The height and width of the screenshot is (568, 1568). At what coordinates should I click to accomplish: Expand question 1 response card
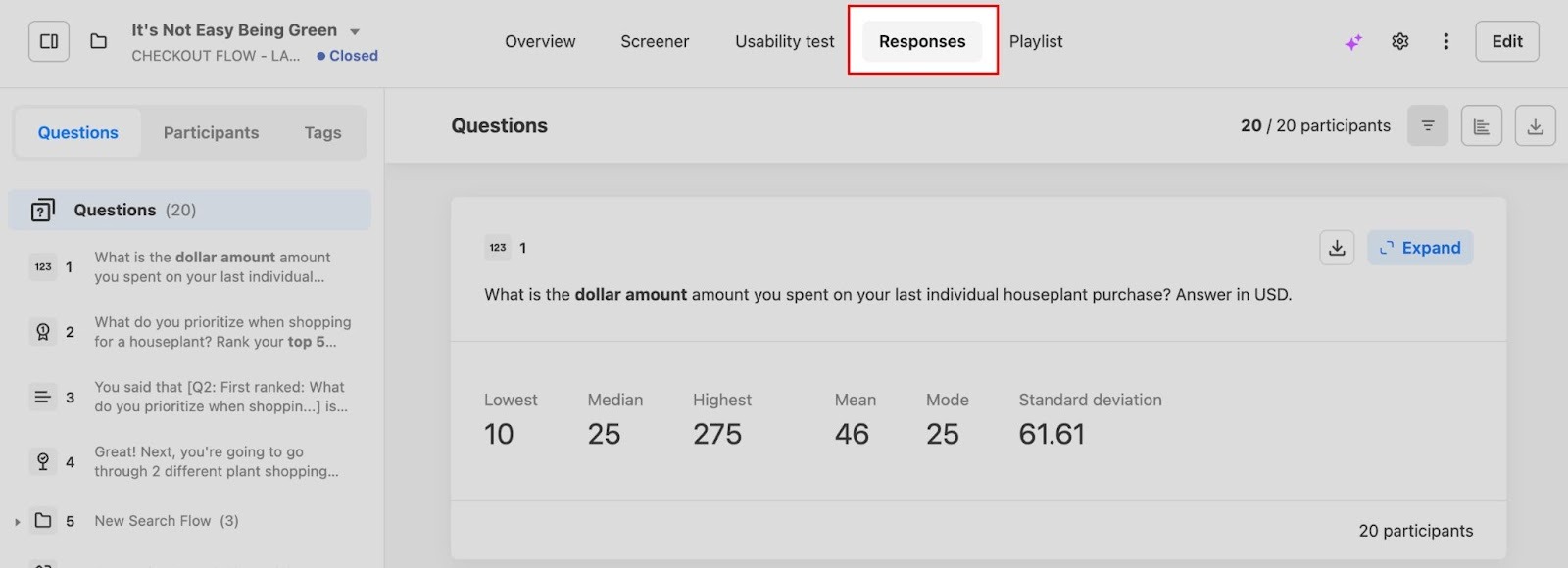coord(1420,248)
